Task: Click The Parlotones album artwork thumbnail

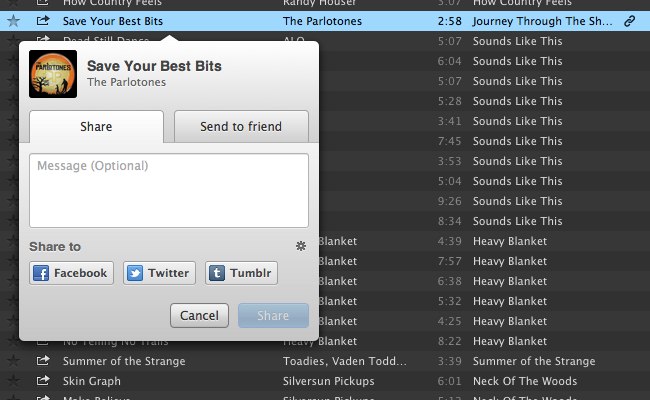Action: [53, 74]
